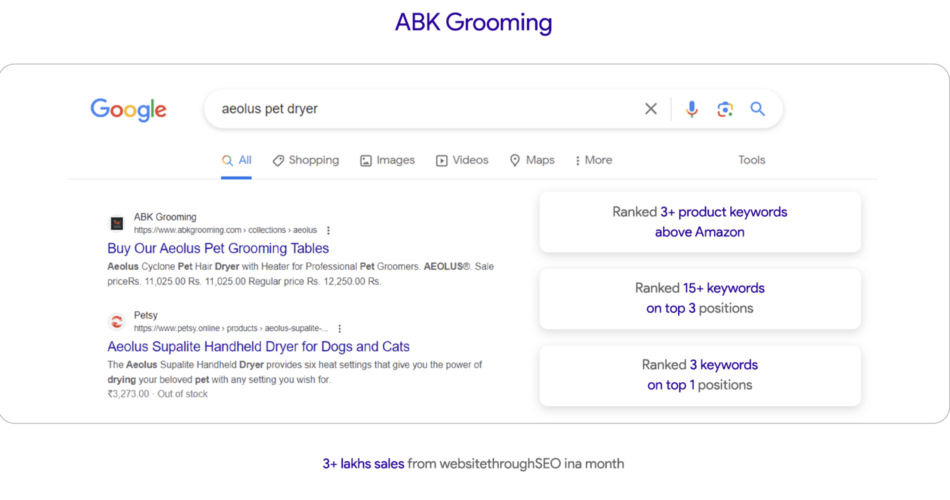Expand the More search filters menu
Viewport: 950px width, 500px height.
(x=594, y=161)
